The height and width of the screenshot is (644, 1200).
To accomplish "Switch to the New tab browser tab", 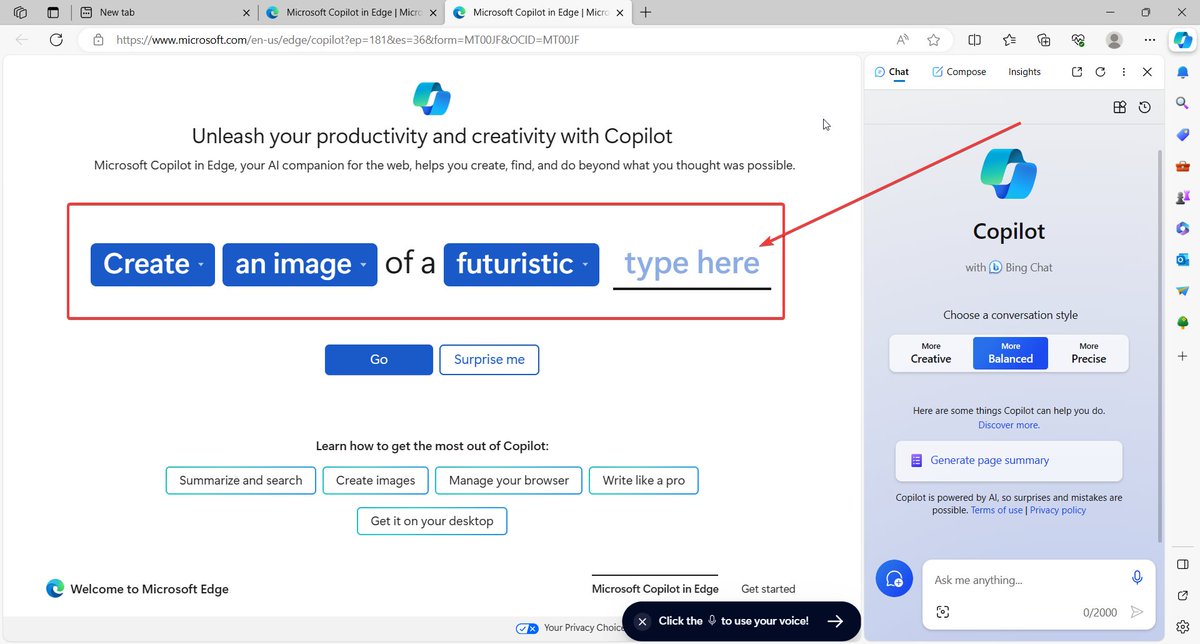I will pyautogui.click(x=165, y=12).
